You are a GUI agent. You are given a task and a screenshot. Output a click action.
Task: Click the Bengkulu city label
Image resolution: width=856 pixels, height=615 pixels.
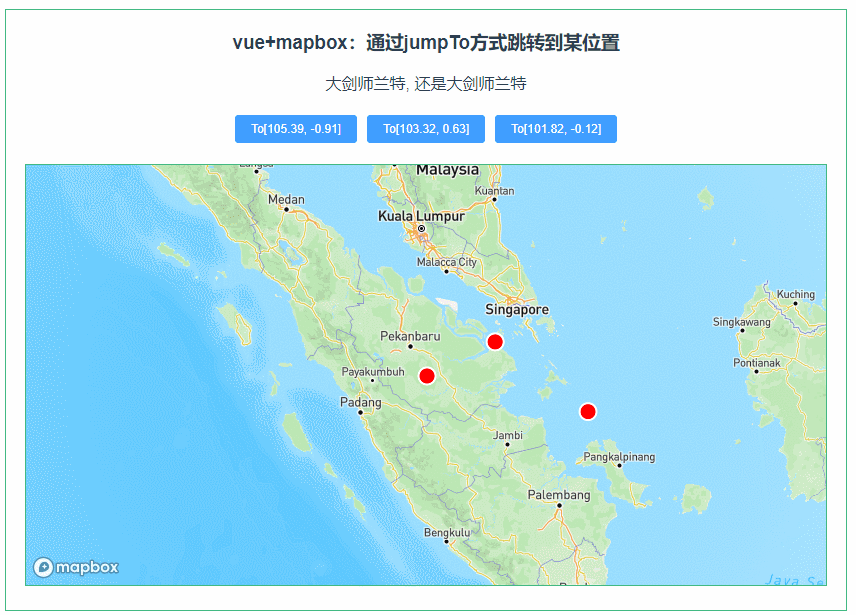[447, 532]
